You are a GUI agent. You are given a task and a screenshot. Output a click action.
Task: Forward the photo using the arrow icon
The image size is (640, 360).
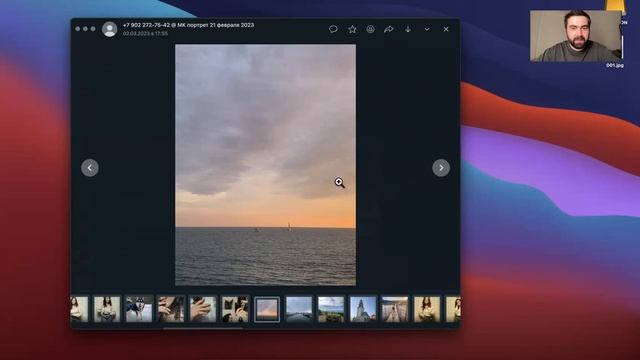389,29
